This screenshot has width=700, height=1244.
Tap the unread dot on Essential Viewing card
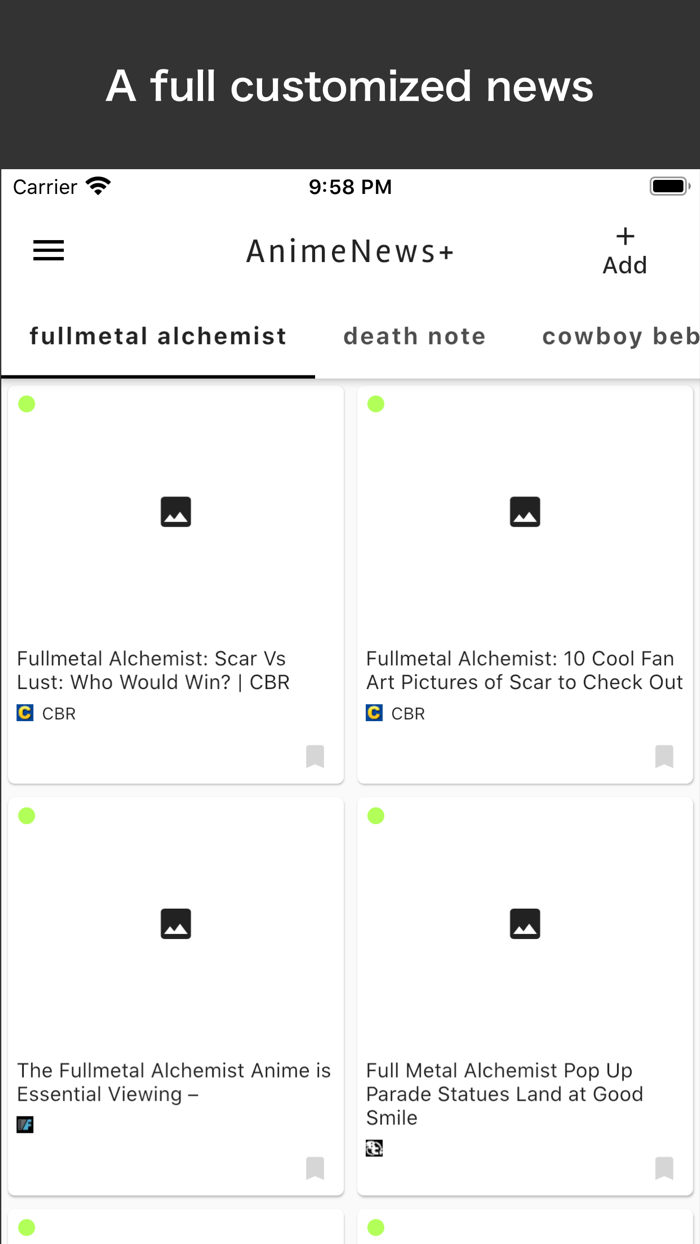click(27, 815)
